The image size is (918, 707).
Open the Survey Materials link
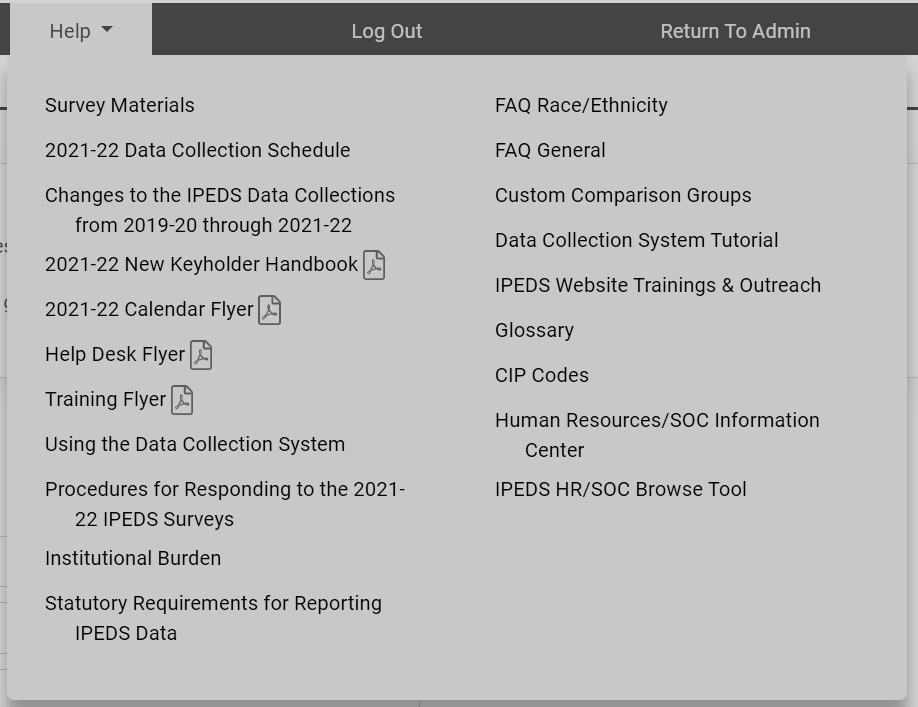coord(120,105)
